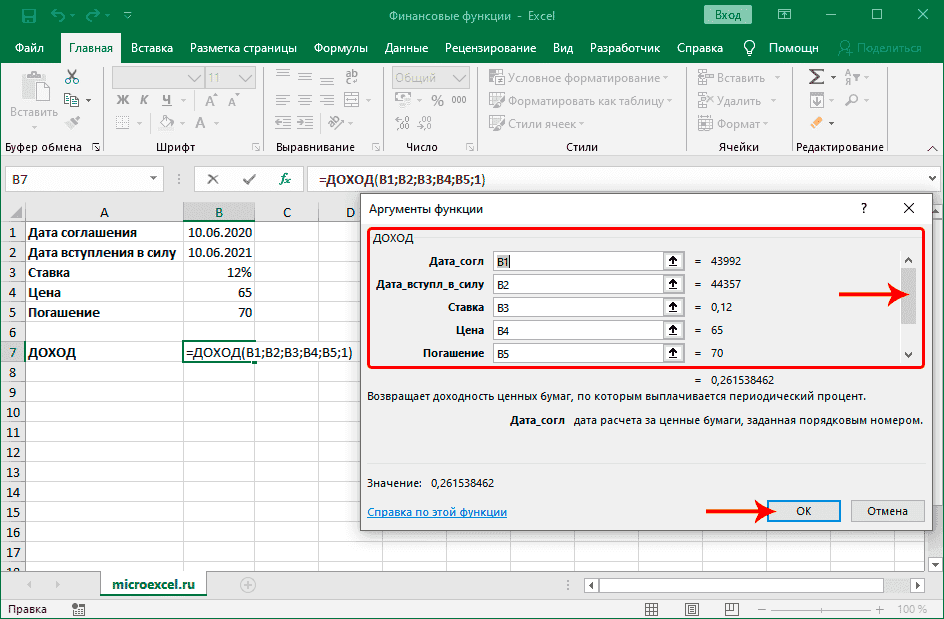Click range selector icon beside Ставка field
944x619 pixels.
click(673, 307)
